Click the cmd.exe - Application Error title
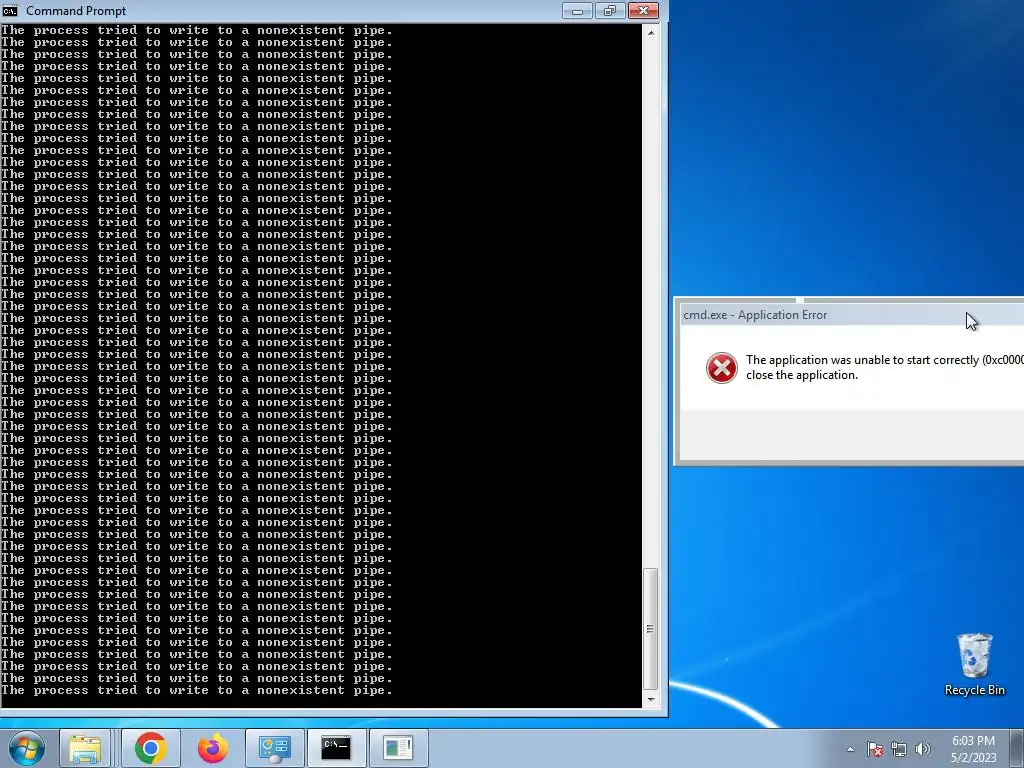The height and width of the screenshot is (768, 1024). (x=755, y=315)
